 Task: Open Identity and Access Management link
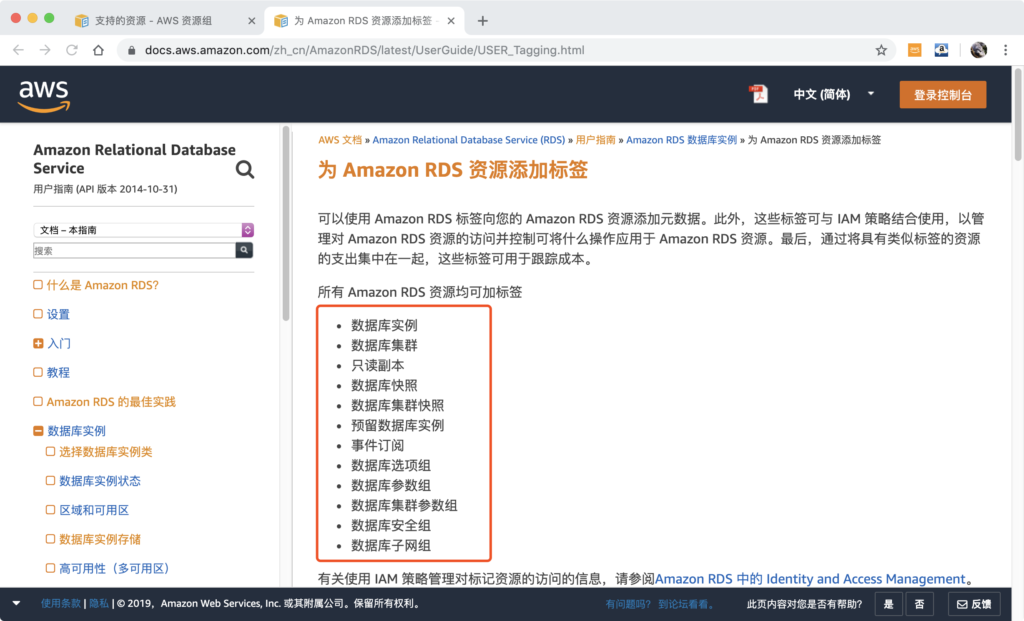point(810,579)
